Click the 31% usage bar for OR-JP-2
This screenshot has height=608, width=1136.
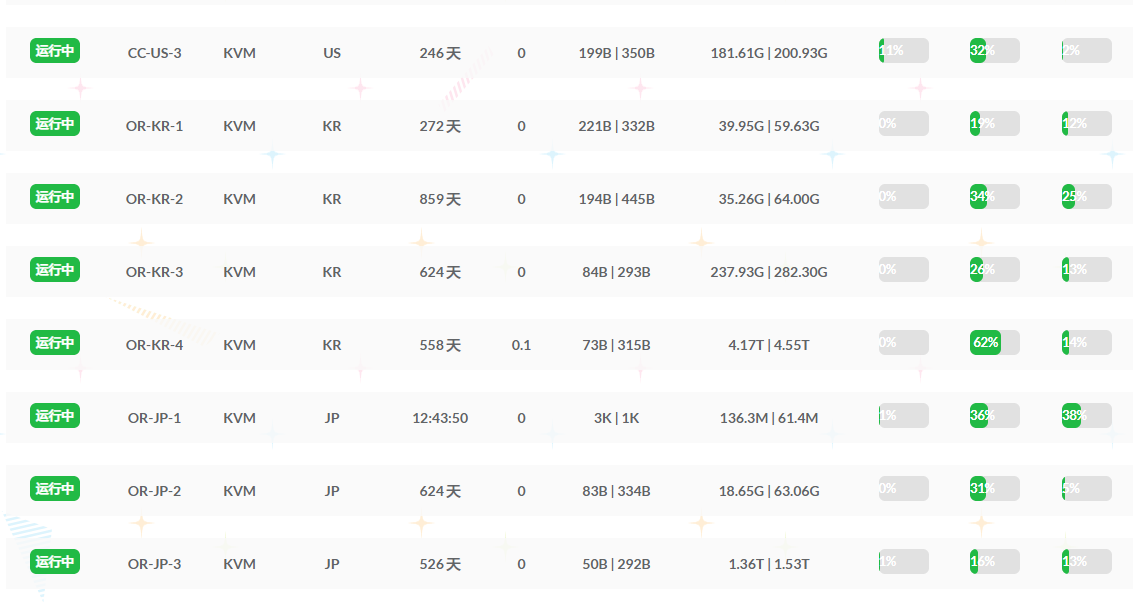pyautogui.click(x=994, y=489)
